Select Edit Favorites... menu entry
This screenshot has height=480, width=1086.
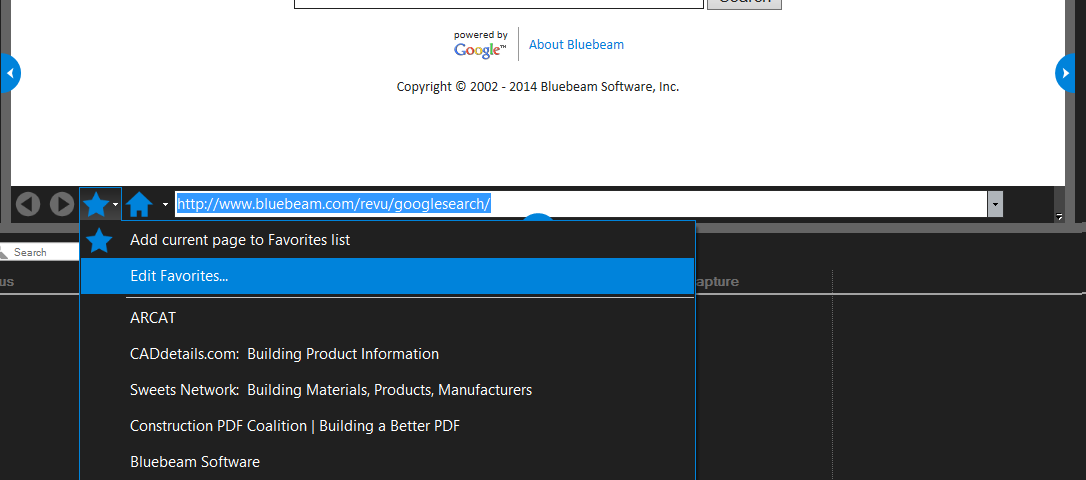[x=387, y=276]
